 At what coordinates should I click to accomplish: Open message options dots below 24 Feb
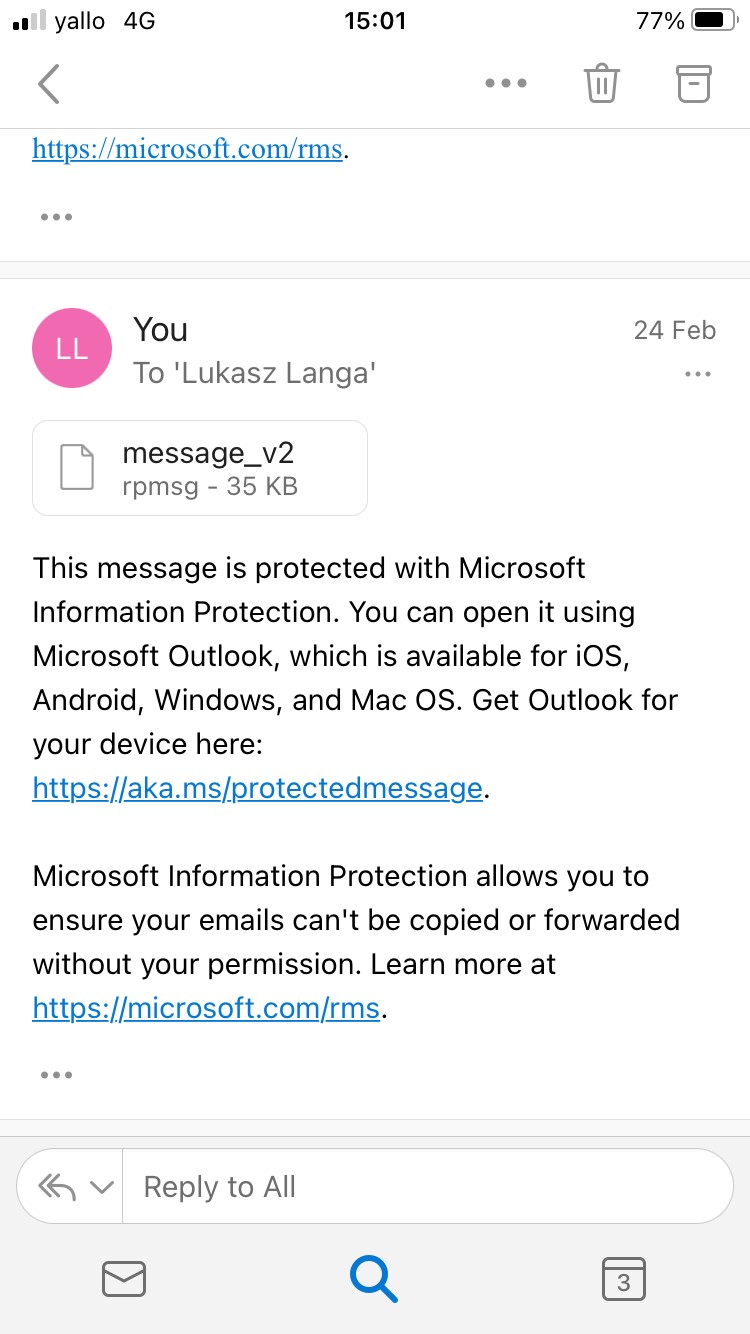tap(697, 374)
